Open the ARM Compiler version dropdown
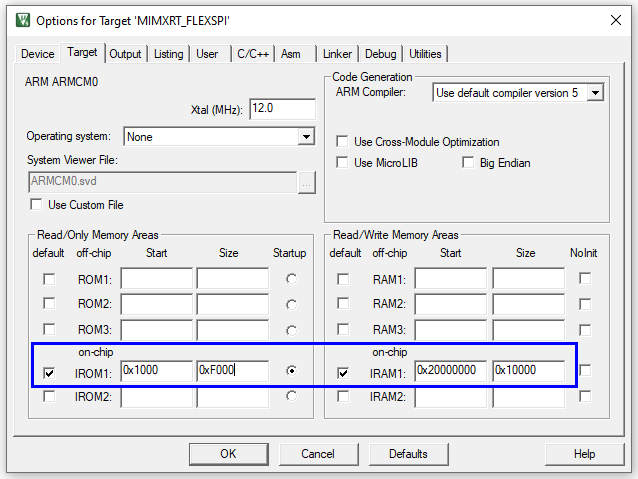The image size is (638, 479). pos(595,93)
